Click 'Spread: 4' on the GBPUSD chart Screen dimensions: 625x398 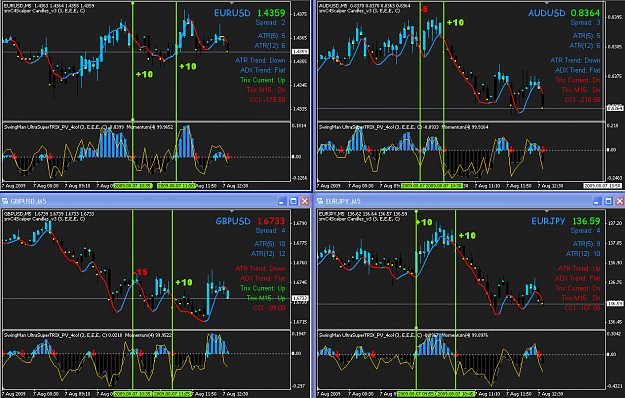(271, 231)
